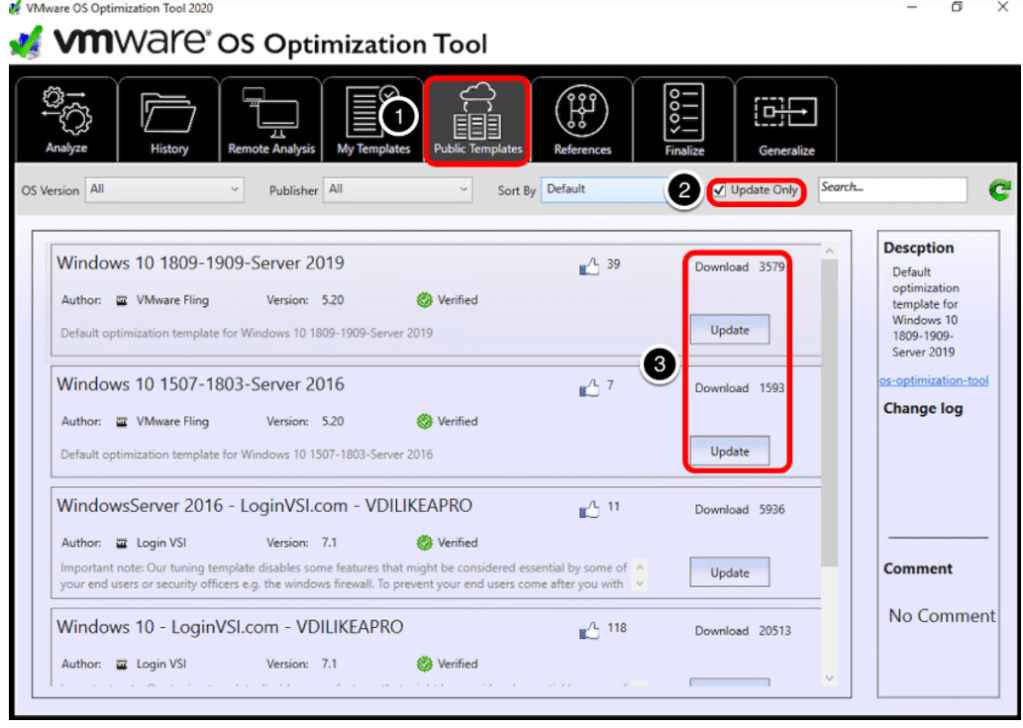Toggle the Update Only checkbox
Screen dimensions: 1023x728
point(720,190)
